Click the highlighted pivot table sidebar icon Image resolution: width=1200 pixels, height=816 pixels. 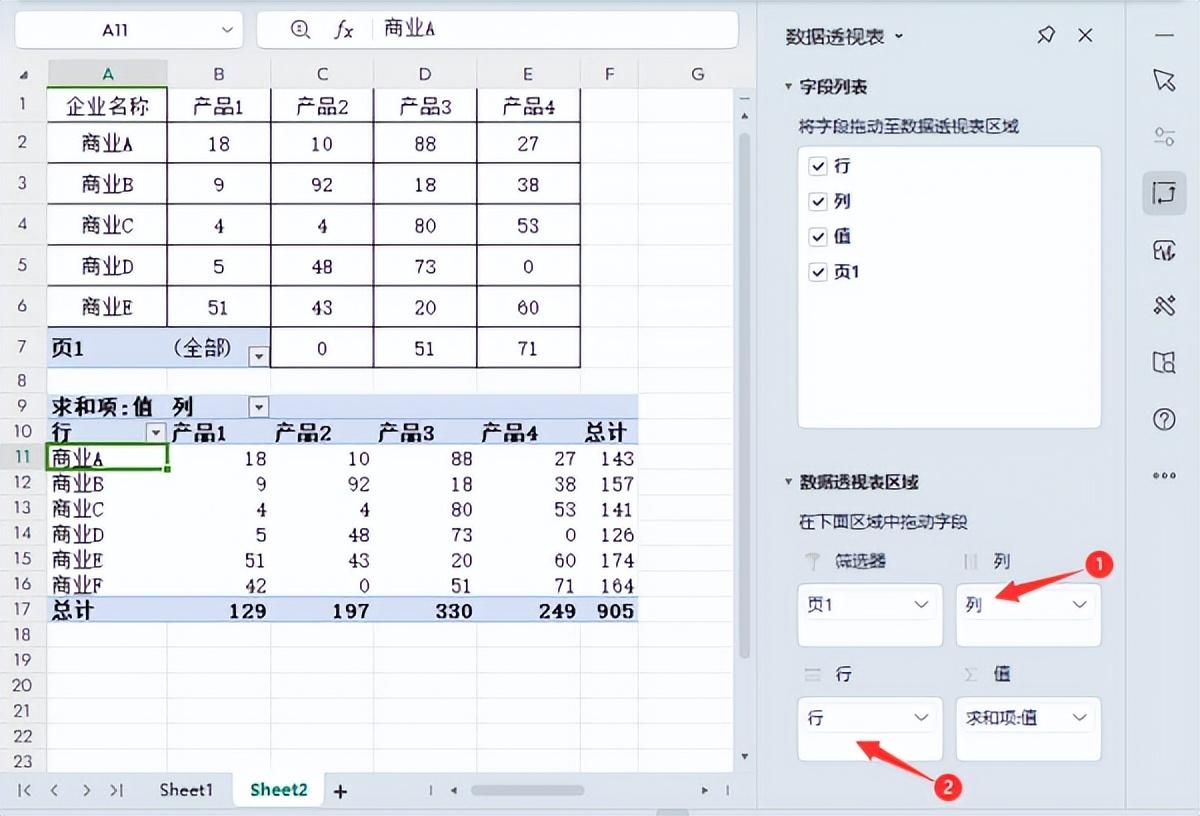[1164, 193]
